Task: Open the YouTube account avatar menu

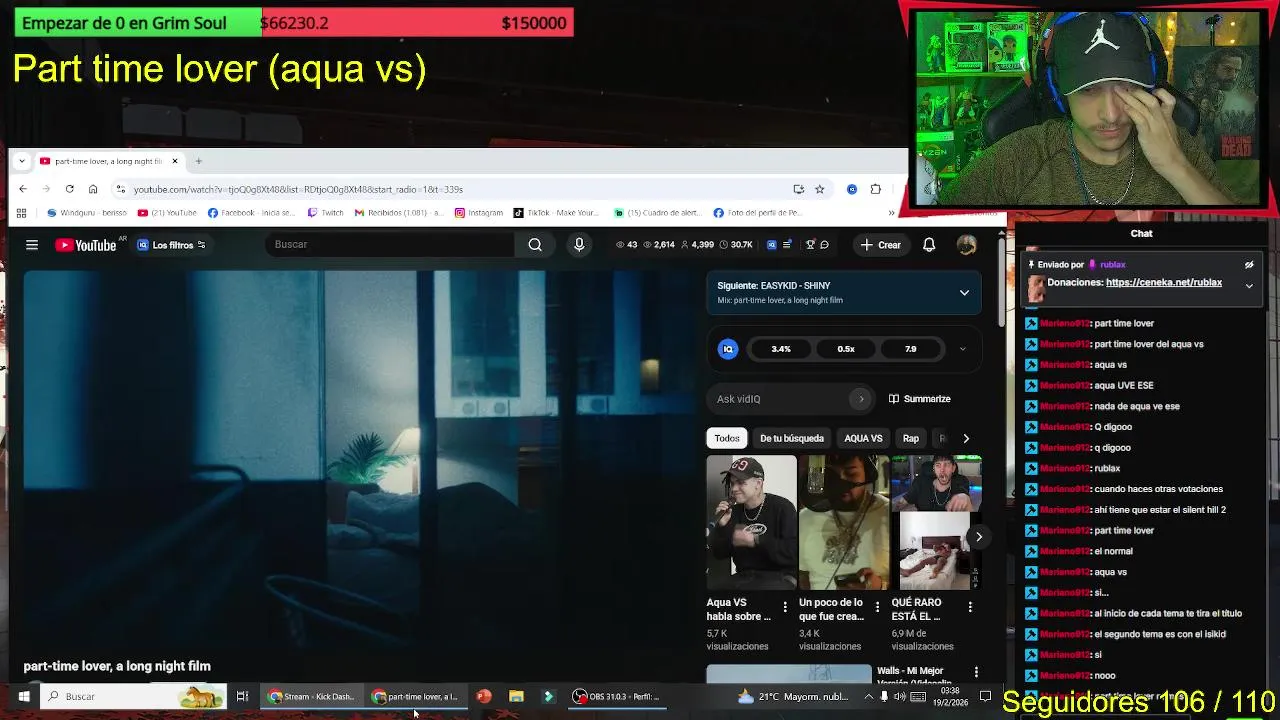Action: tap(966, 245)
